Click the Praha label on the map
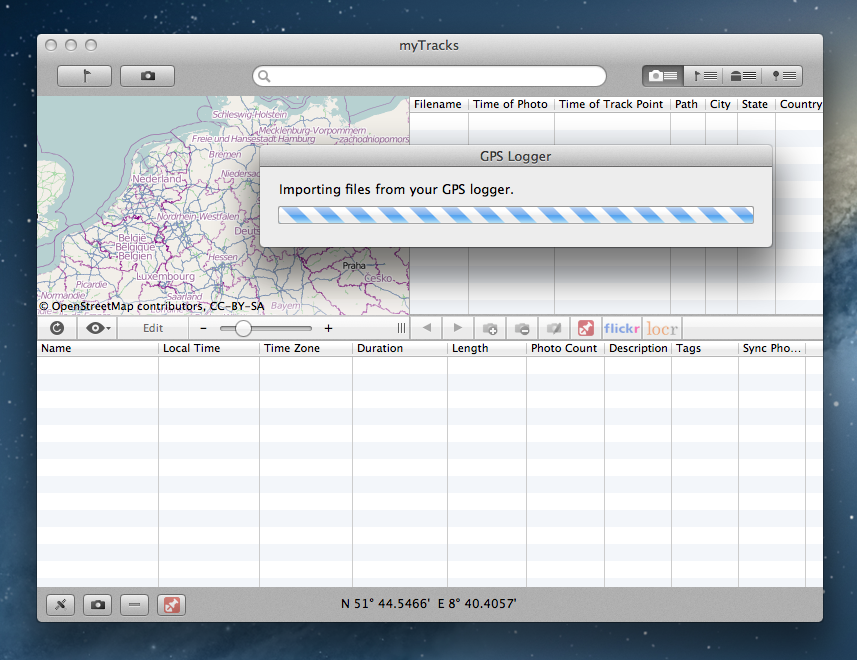This screenshot has width=857, height=660. point(354,266)
